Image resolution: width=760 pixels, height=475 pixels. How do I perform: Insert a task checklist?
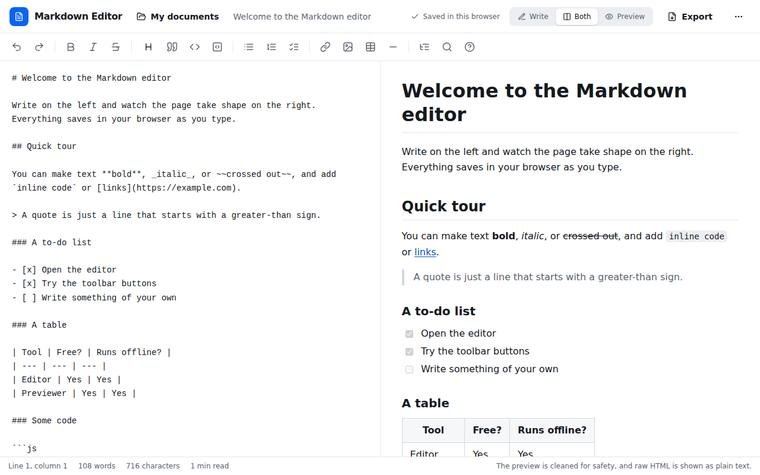(x=294, y=47)
